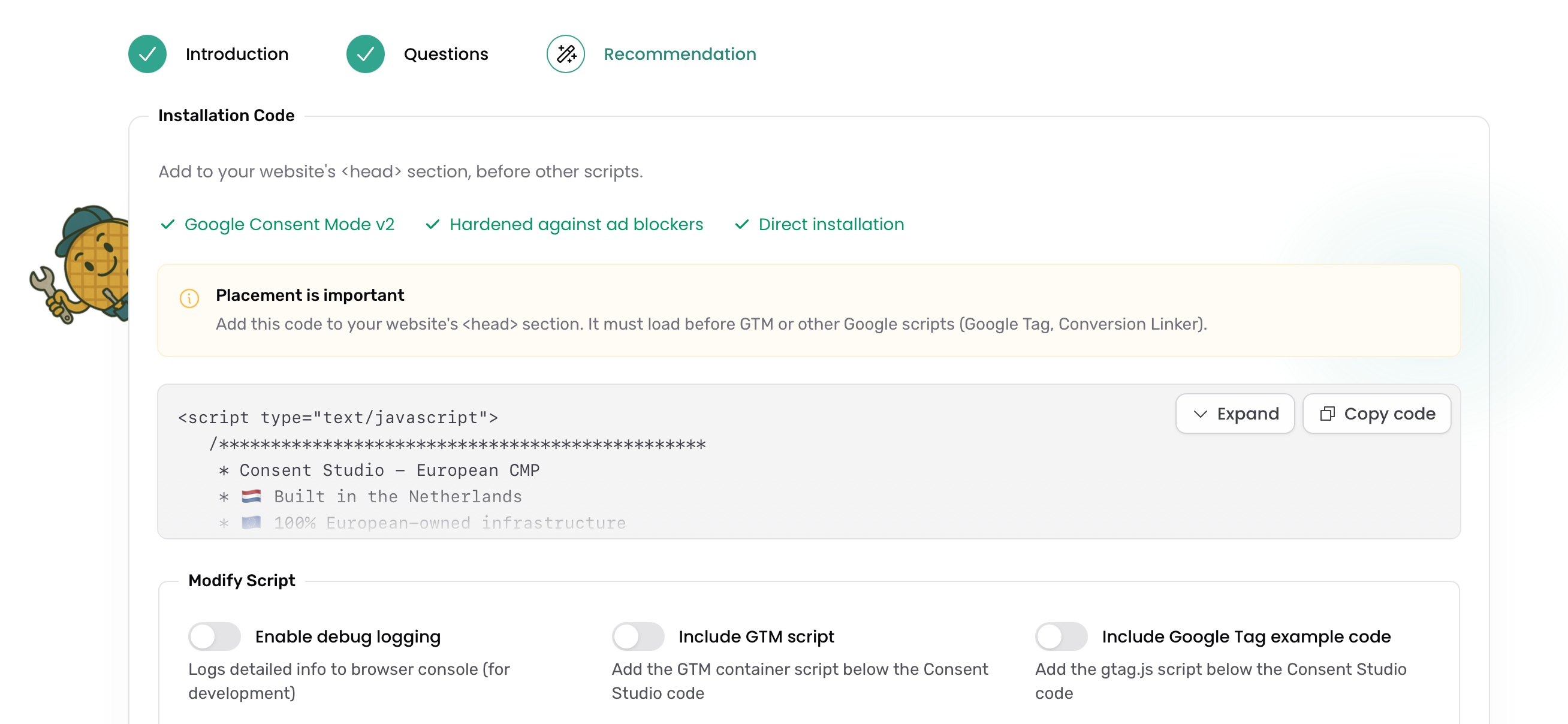Viewport: 1568px width, 724px height.
Task: Turn on Include GTM script switch
Action: pyautogui.click(x=638, y=636)
